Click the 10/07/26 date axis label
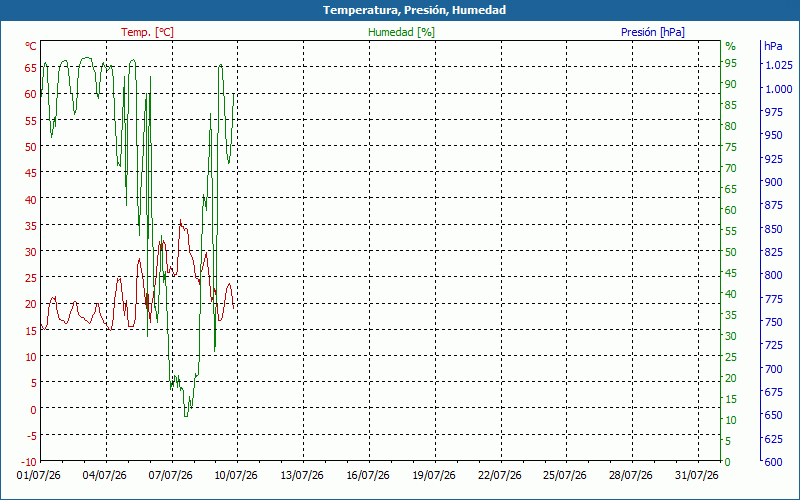Viewport: 800px width, 500px height. 236,476
